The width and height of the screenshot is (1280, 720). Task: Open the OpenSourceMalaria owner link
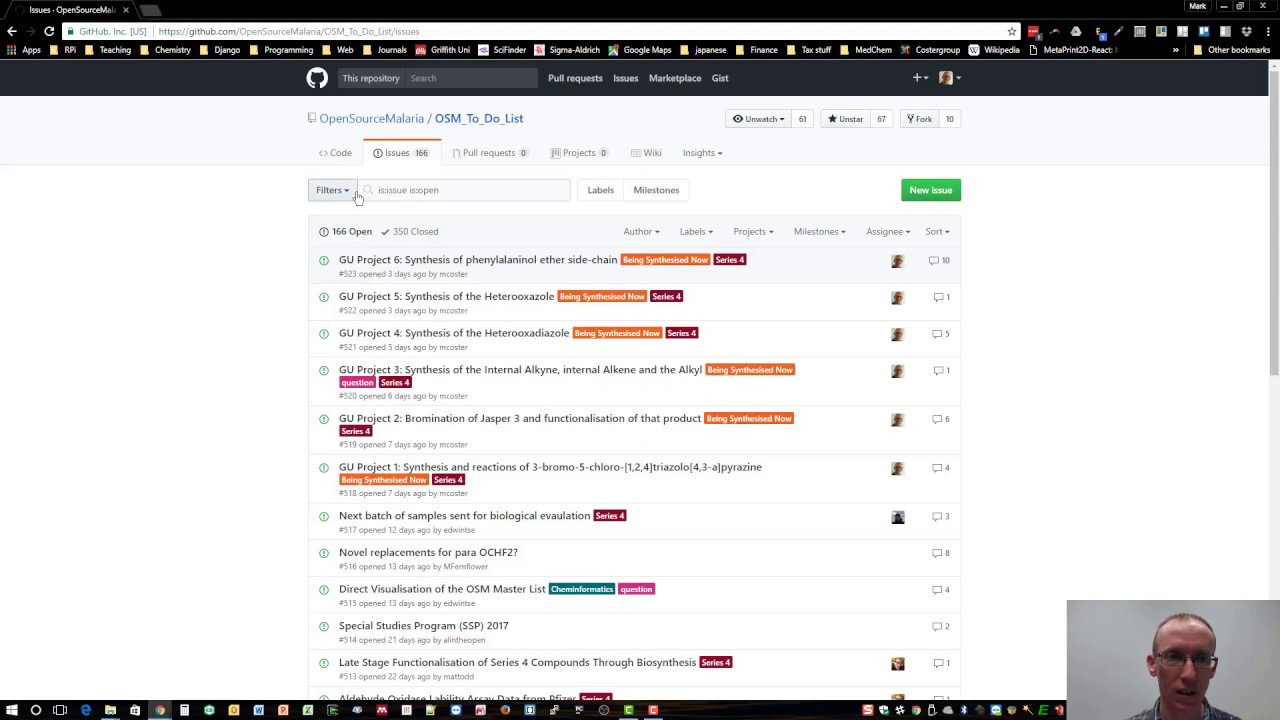click(x=372, y=118)
